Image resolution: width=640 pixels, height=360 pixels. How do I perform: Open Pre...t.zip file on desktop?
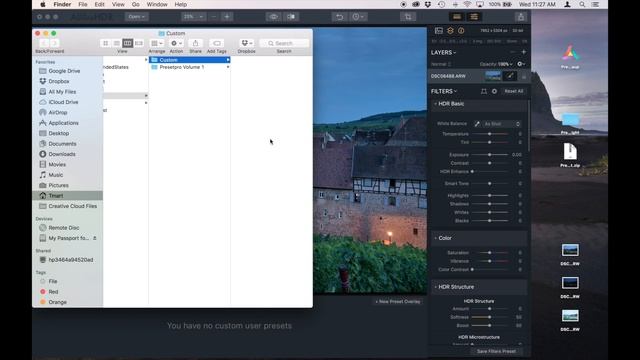point(570,155)
